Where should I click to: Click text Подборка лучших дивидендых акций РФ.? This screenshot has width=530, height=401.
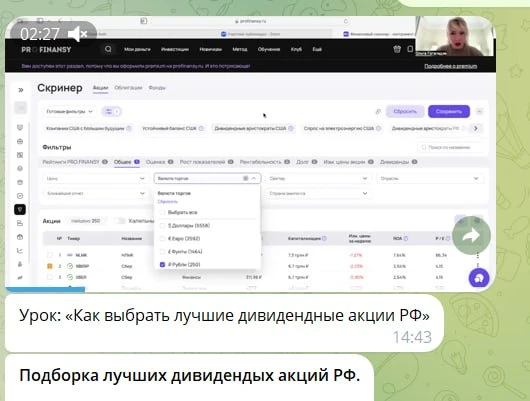(x=190, y=375)
